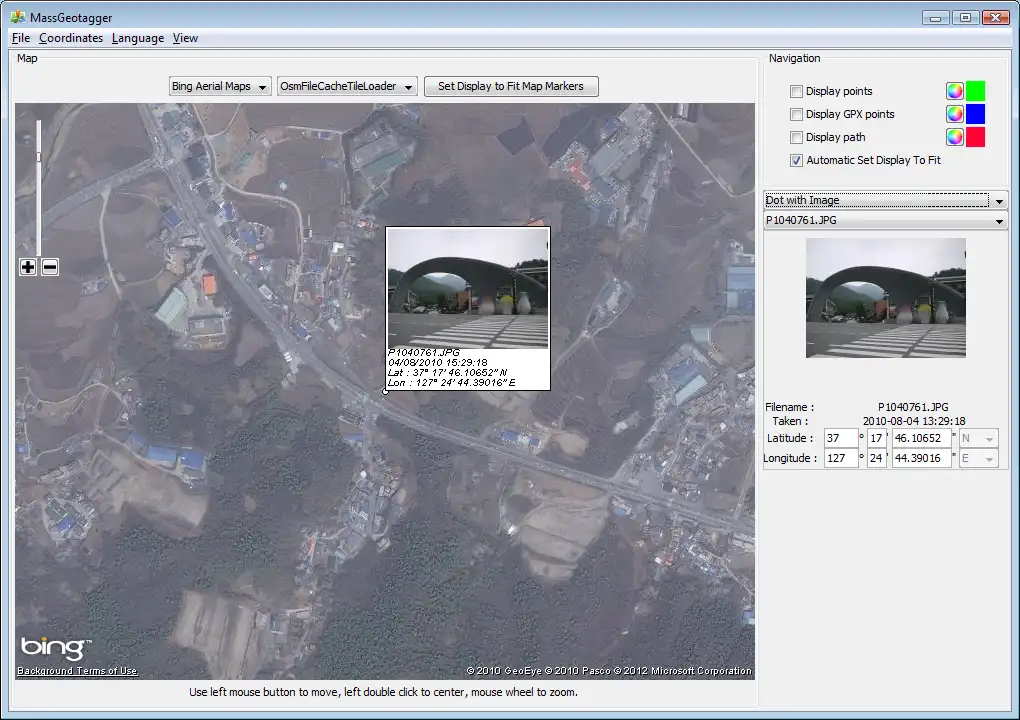The width and height of the screenshot is (1020, 720).
Task: Expand the Bing Aerial Maps dropdown
Action: click(x=220, y=86)
